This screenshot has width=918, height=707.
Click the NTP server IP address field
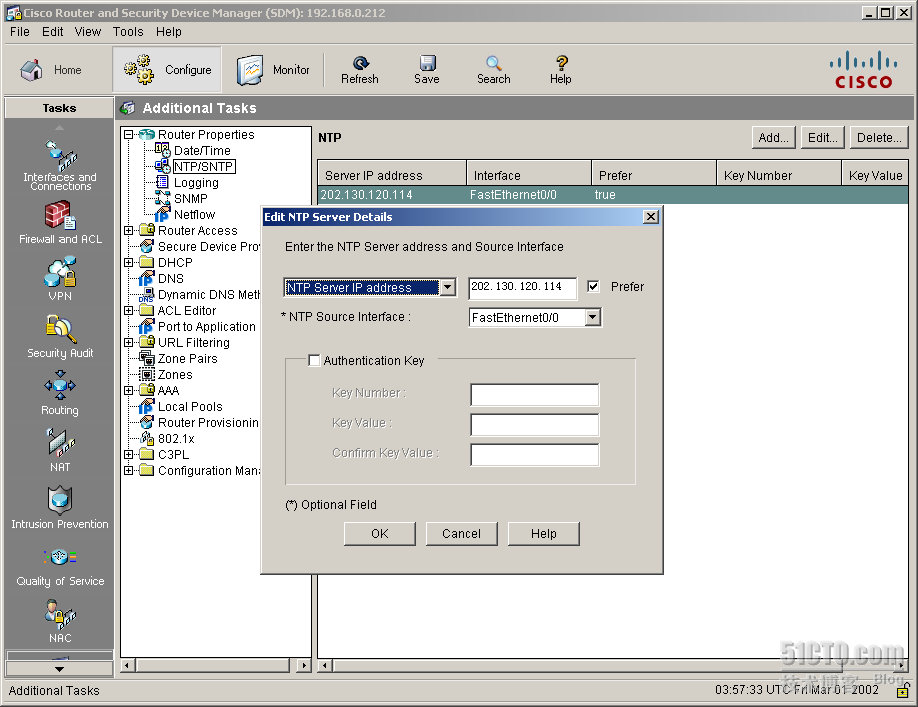[x=523, y=287]
